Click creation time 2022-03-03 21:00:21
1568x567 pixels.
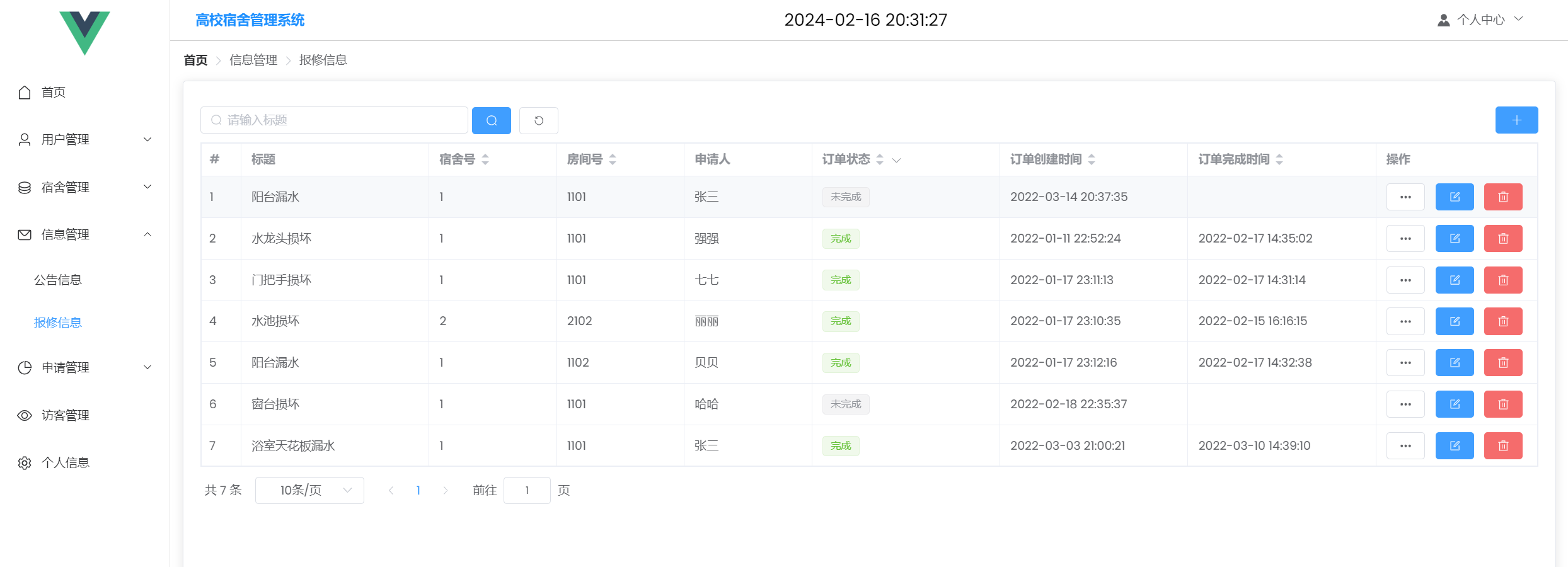point(1068,446)
